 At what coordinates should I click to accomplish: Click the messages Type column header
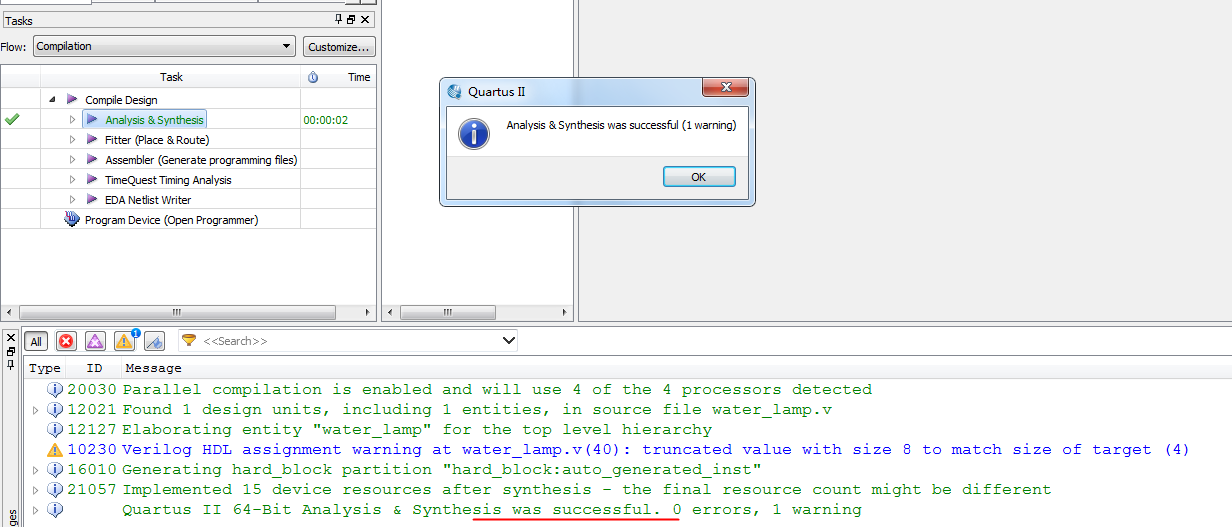click(x=45, y=369)
